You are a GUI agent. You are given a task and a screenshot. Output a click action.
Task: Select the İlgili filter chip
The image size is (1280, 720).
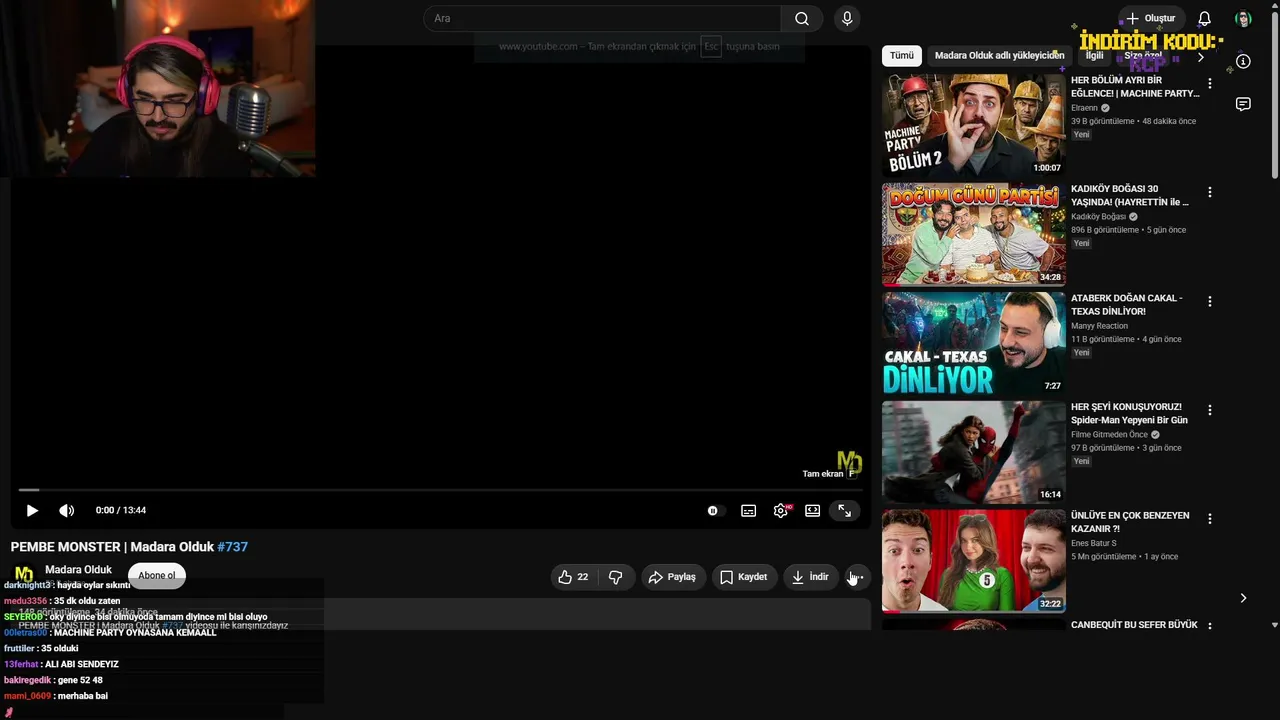coord(1095,56)
